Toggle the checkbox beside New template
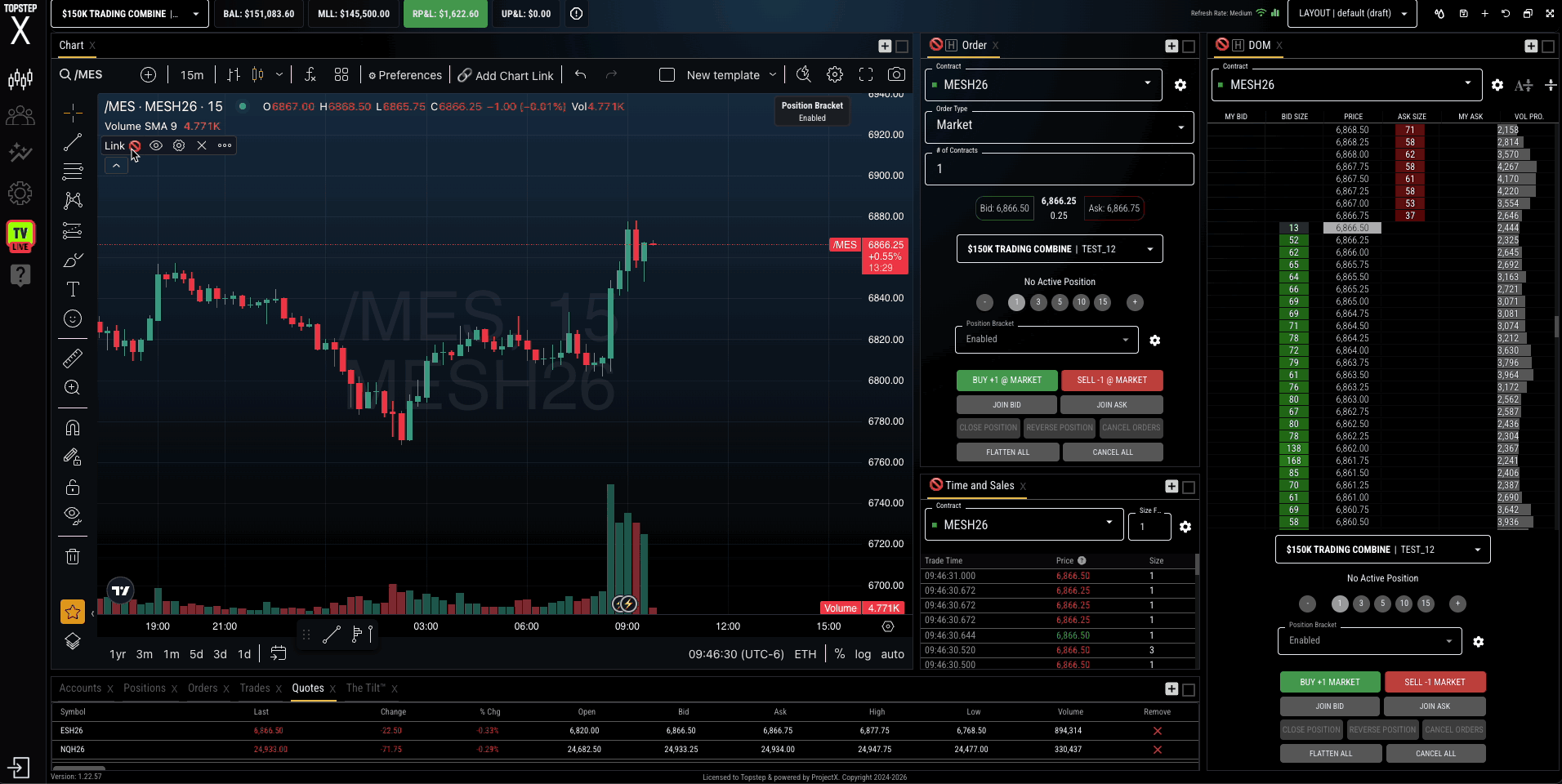 [x=667, y=75]
